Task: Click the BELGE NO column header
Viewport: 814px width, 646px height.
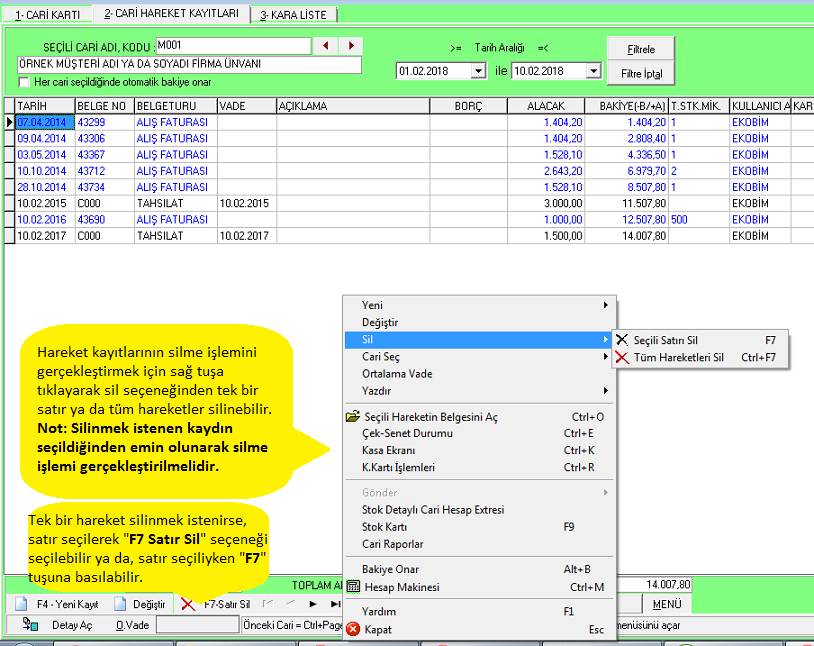Action: point(105,106)
